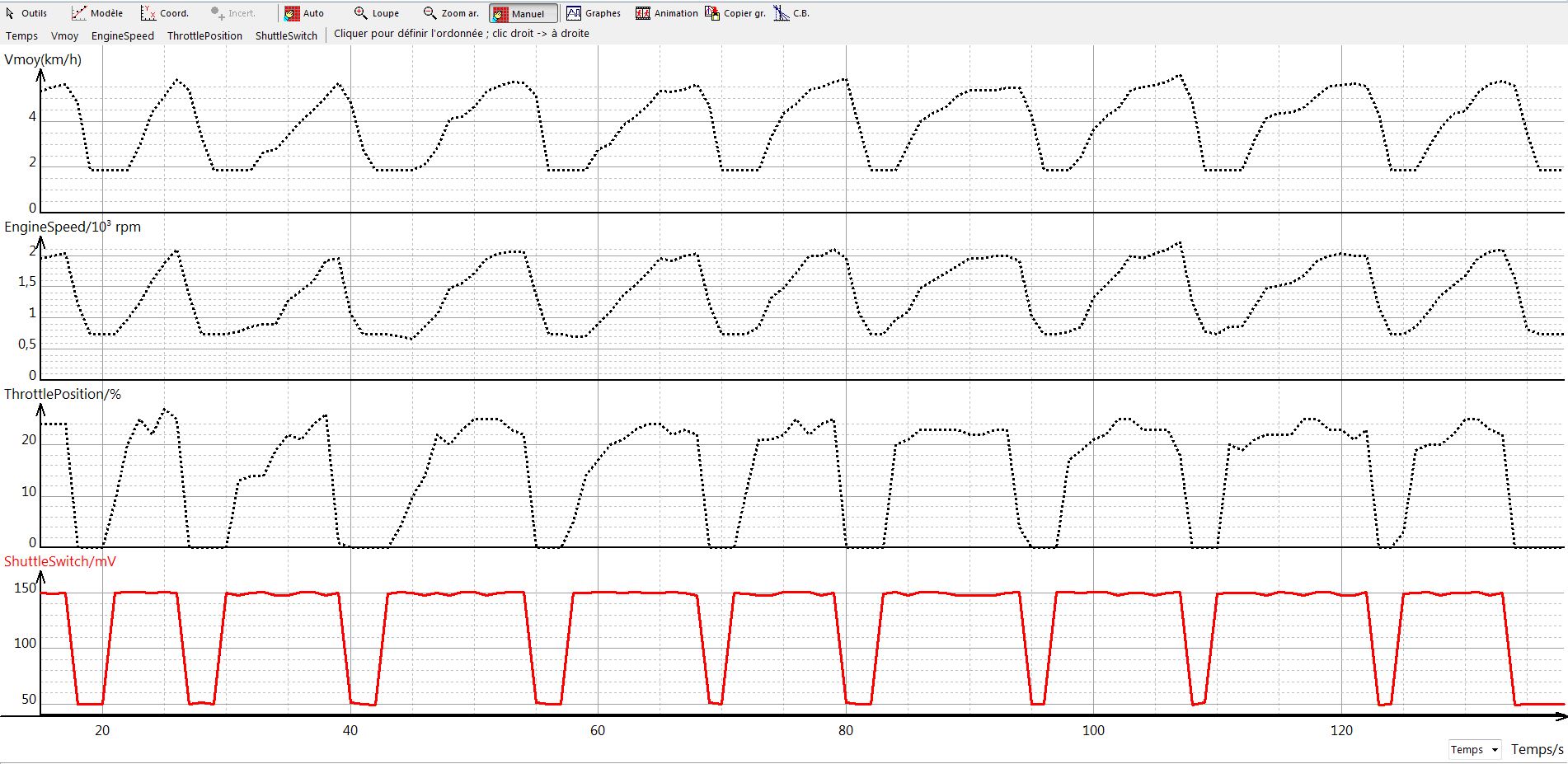
Task: Switch to Auto scale mode
Action: tap(304, 13)
